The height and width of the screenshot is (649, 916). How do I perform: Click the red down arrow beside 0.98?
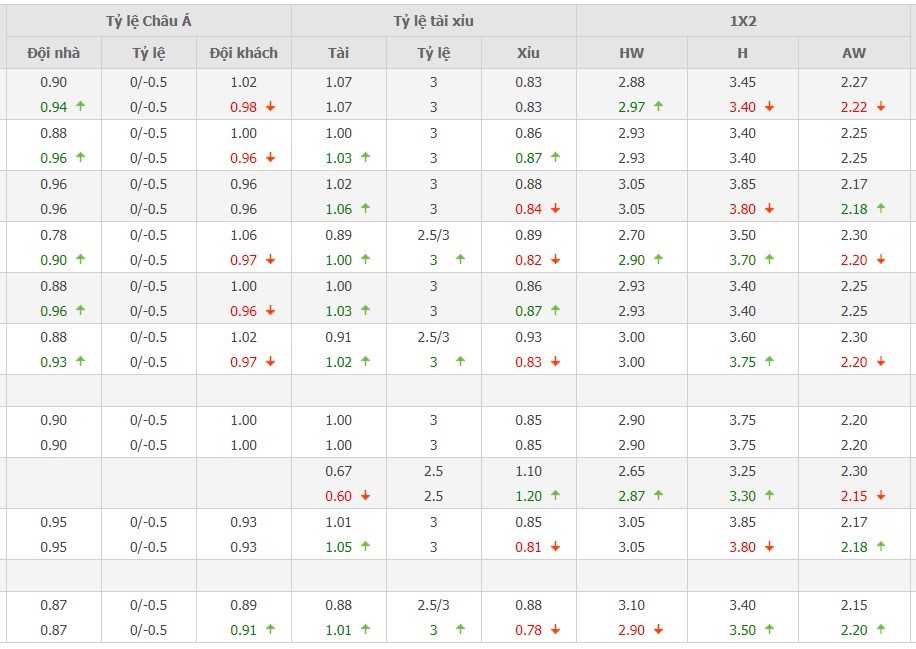coord(270,107)
